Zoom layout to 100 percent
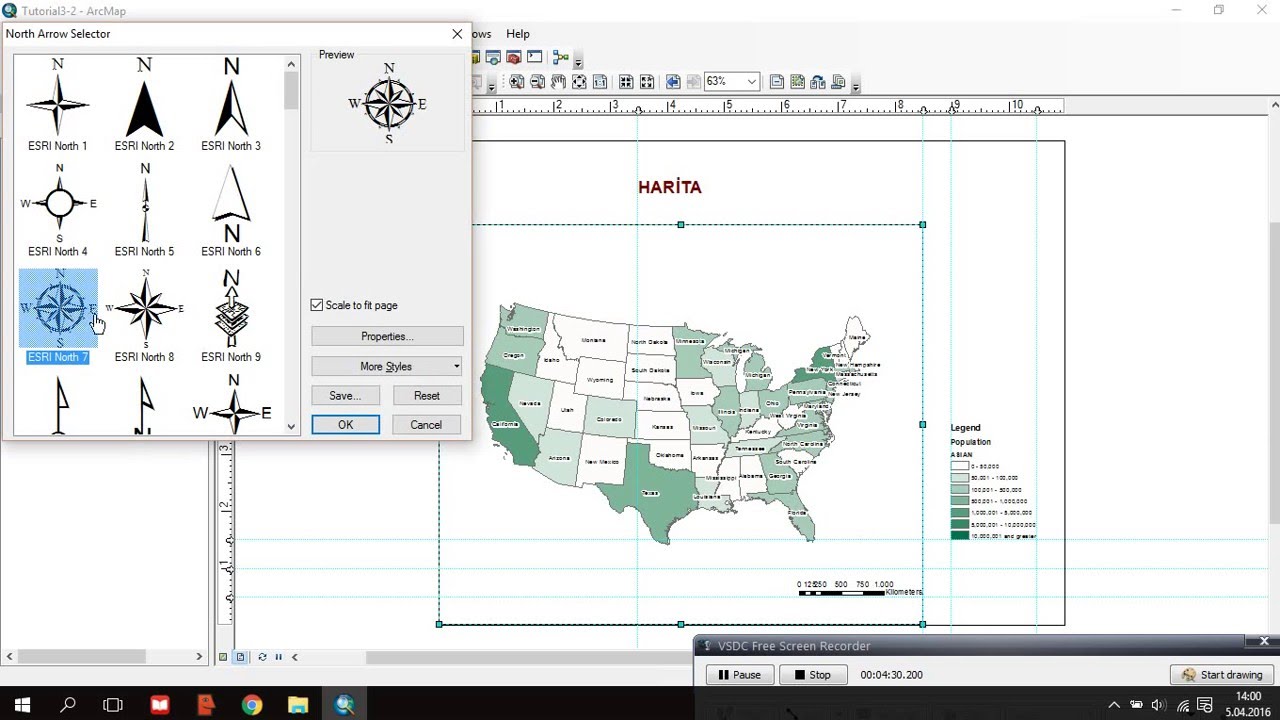This screenshot has width=1280, height=720. 600,82
